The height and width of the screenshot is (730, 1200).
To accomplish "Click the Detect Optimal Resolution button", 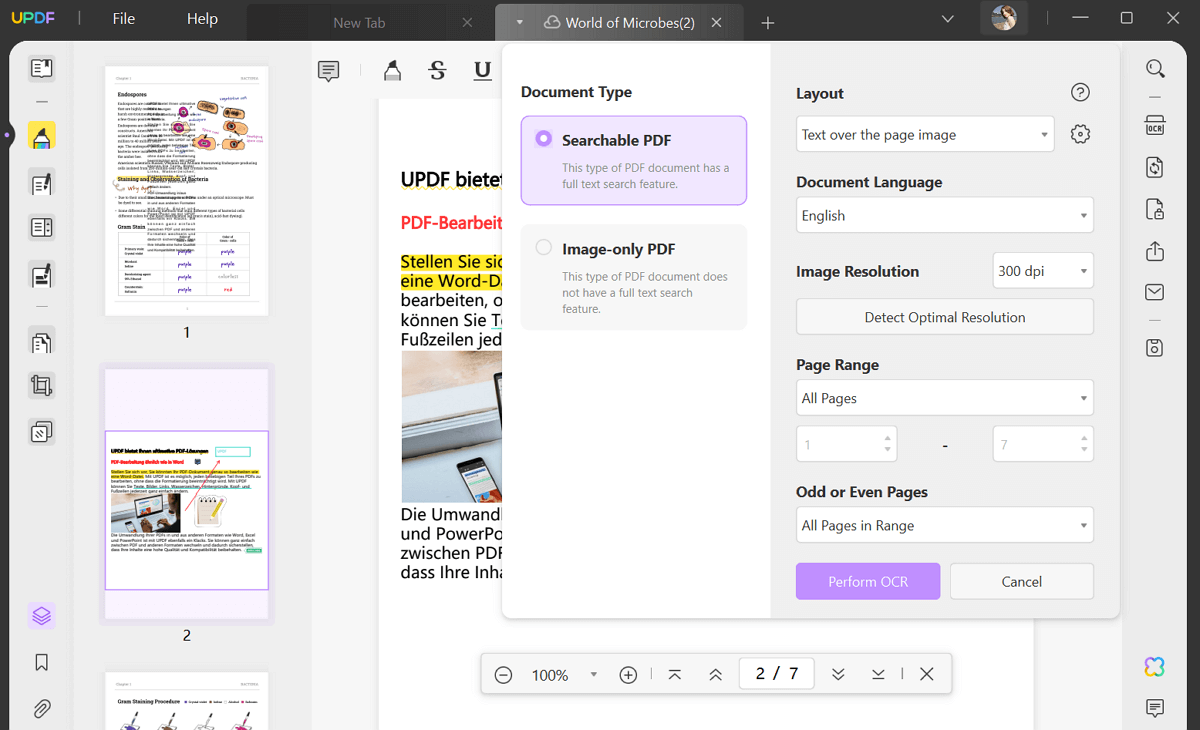I will tap(945, 317).
